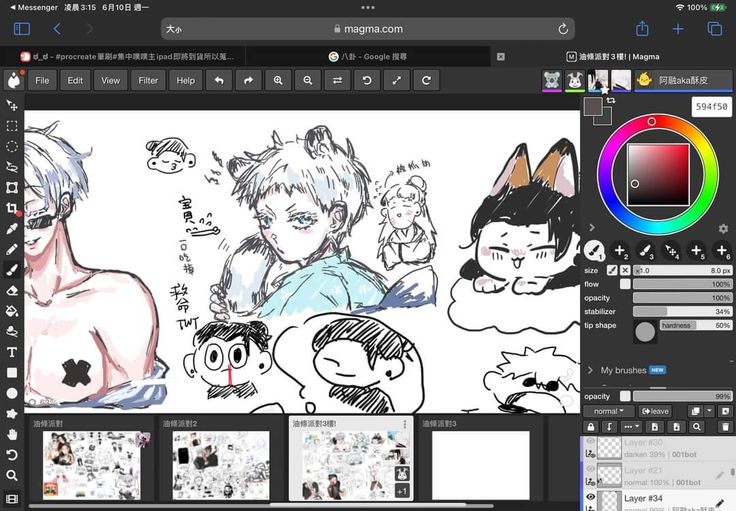
Task: Open the duplicate layer arrow dropdown
Action: point(710,411)
